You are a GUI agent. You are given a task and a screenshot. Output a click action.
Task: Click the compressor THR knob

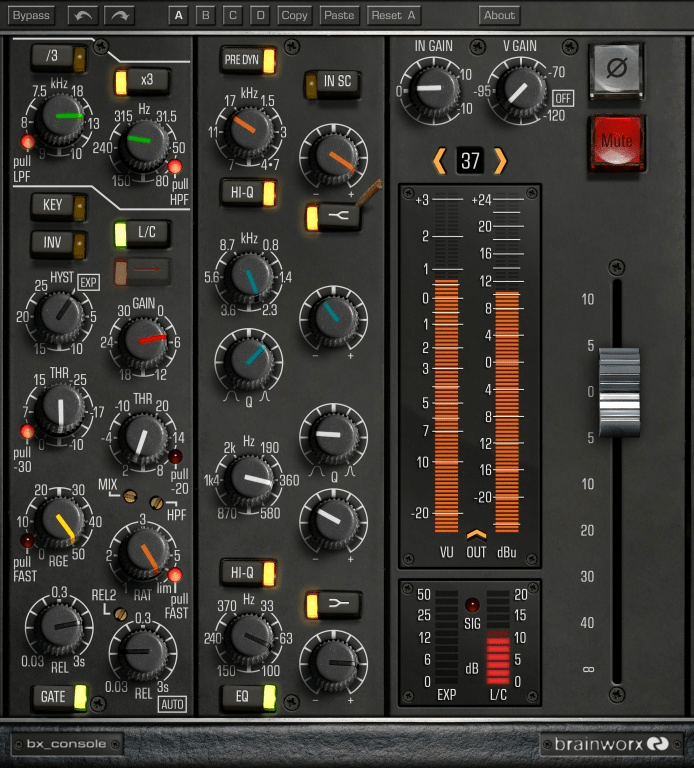143,437
